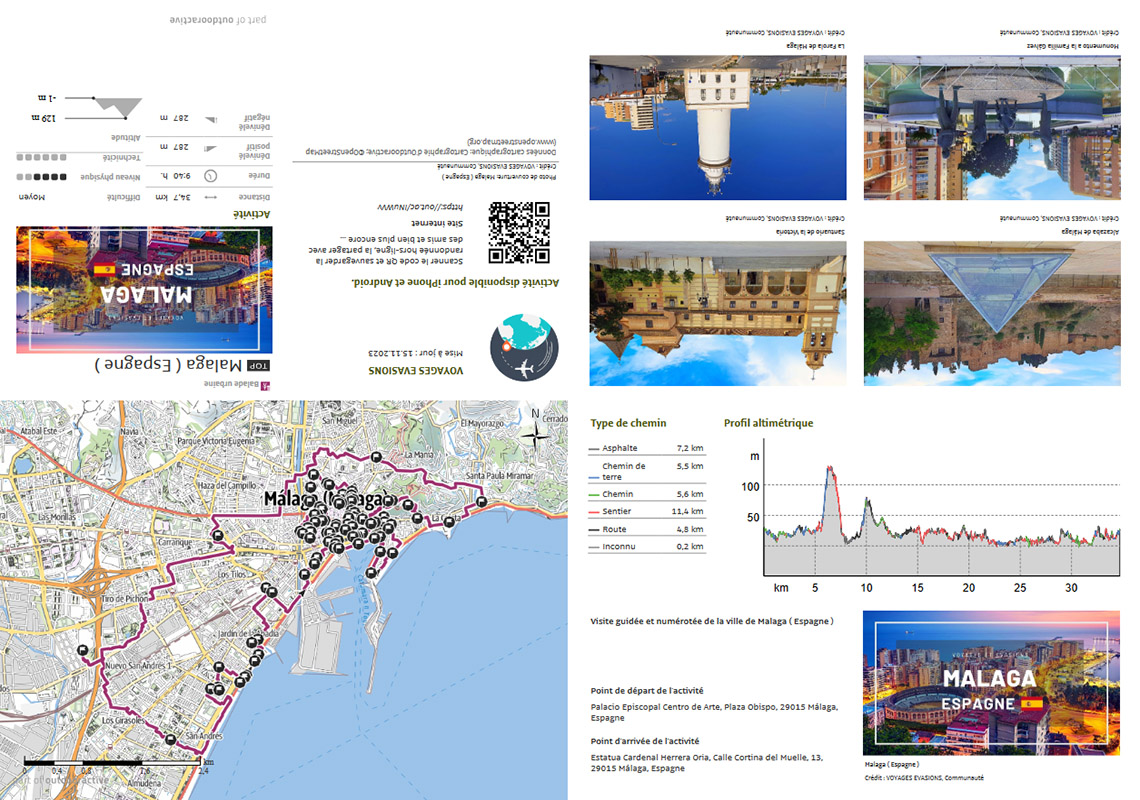Click the map flag marker near Santa Paula Miramar
Screen dimensions: 1140x800
(482, 502)
